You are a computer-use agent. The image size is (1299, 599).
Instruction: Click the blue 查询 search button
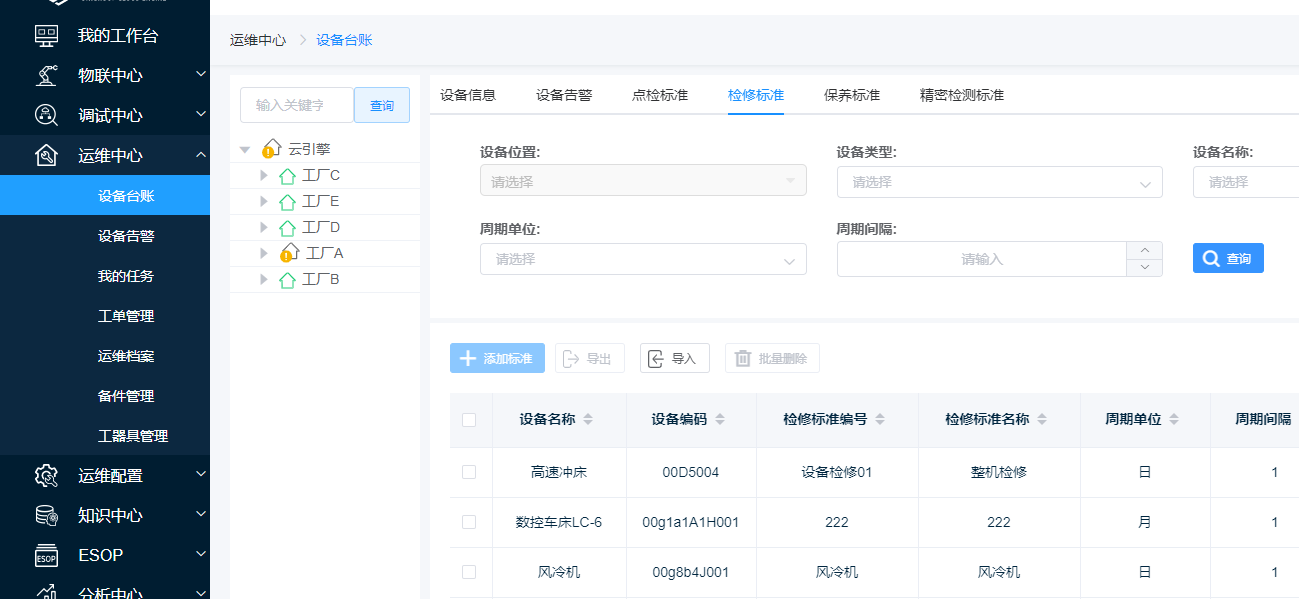(1228, 258)
